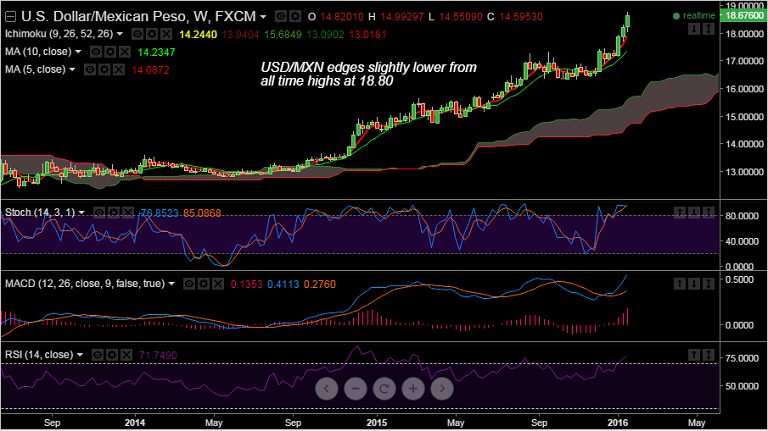Open Stoch indicator settings gear
This screenshot has height=431, width=768.
[114, 213]
